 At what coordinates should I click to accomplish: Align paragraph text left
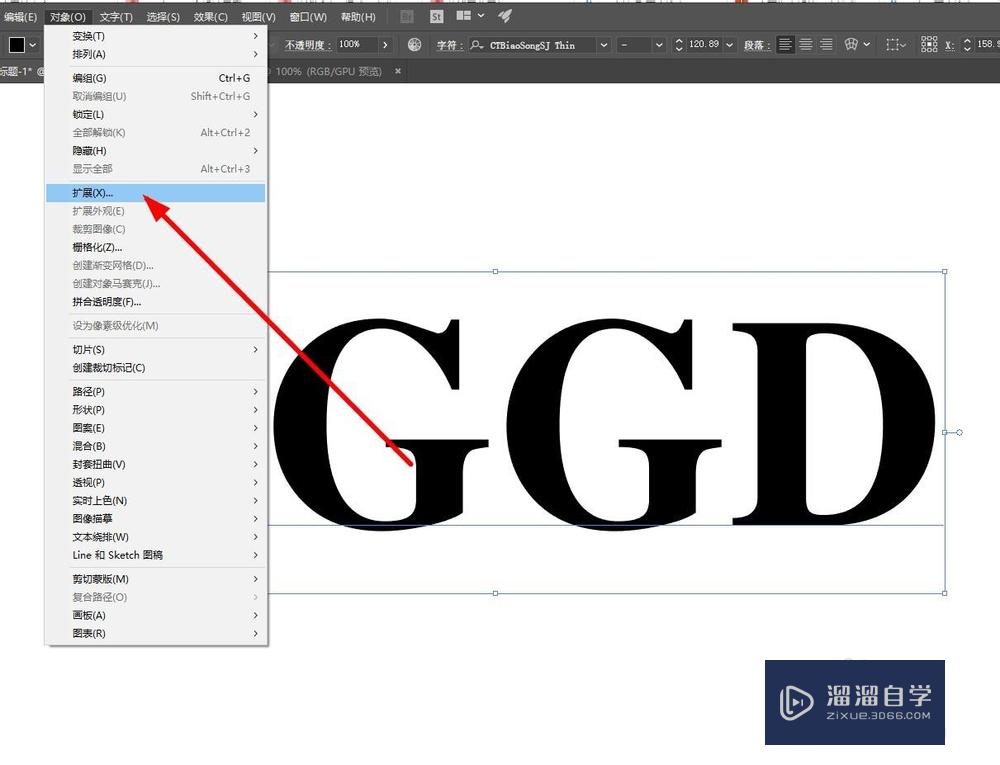click(x=786, y=45)
